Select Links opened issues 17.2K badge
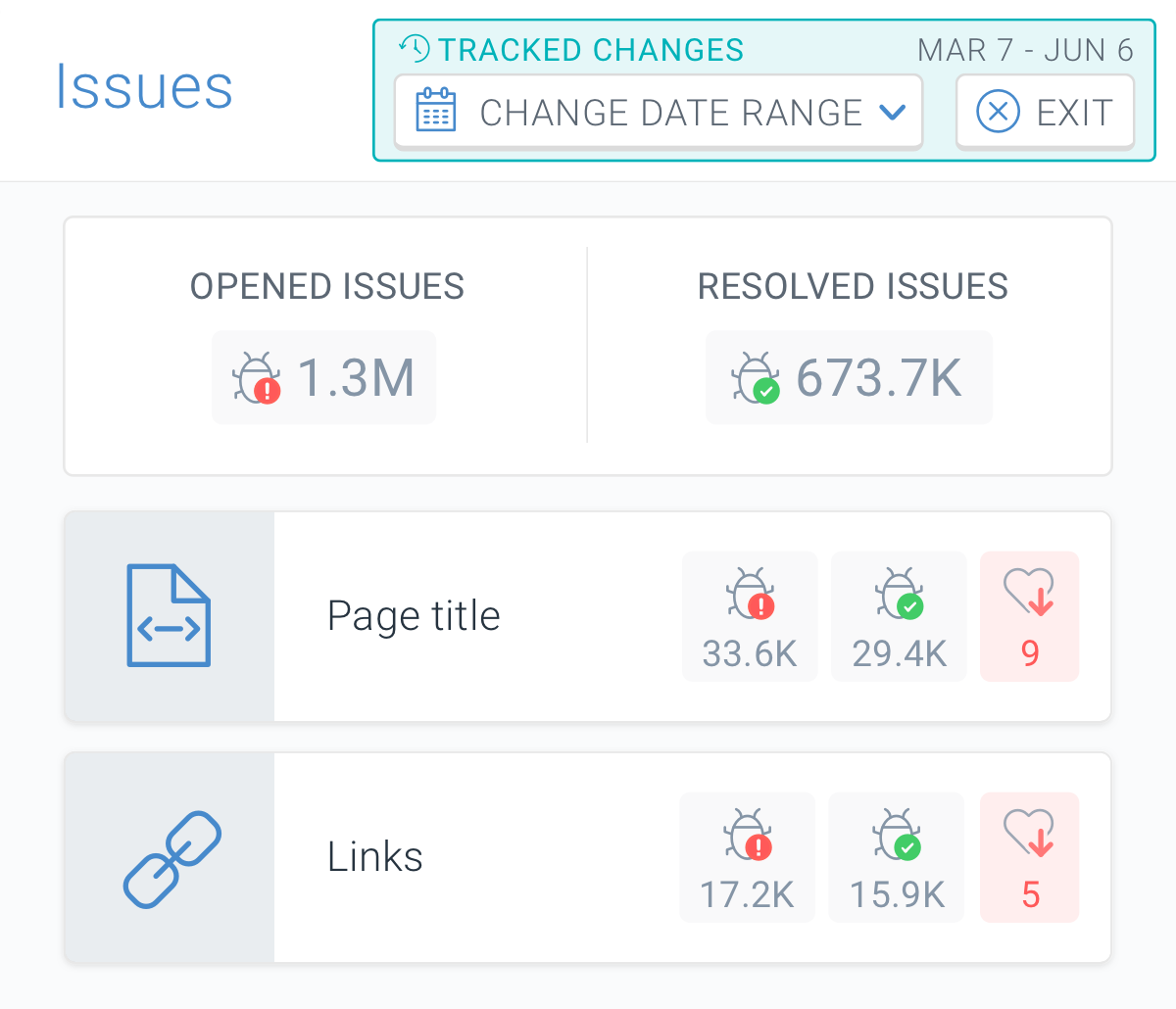1176x1009 pixels. point(748,857)
